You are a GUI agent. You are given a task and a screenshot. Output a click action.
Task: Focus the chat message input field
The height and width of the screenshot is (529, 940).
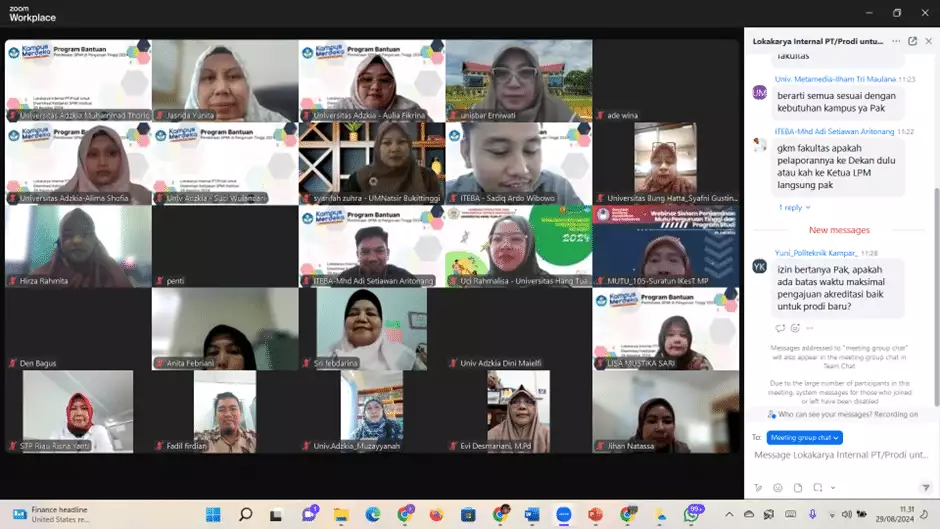pos(841,455)
